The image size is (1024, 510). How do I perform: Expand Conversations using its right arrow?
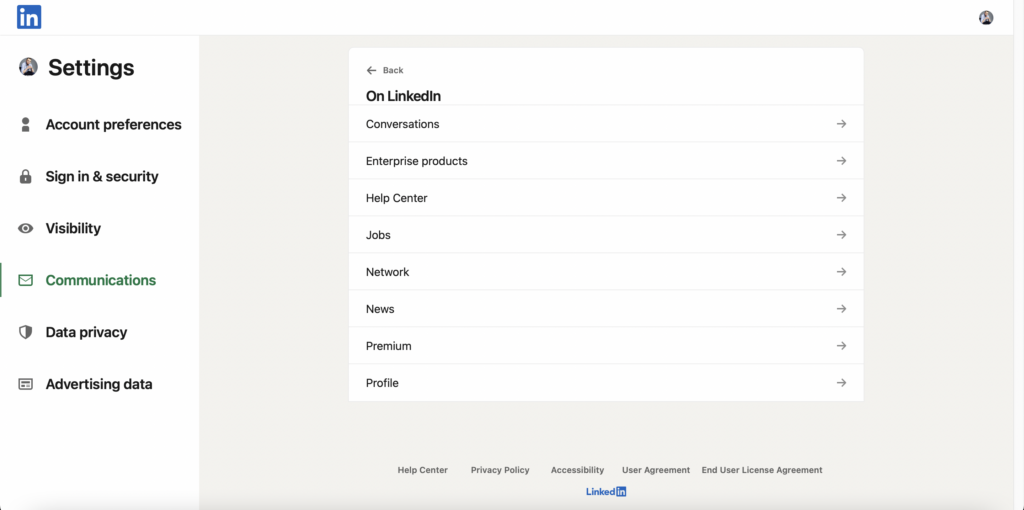coord(841,124)
